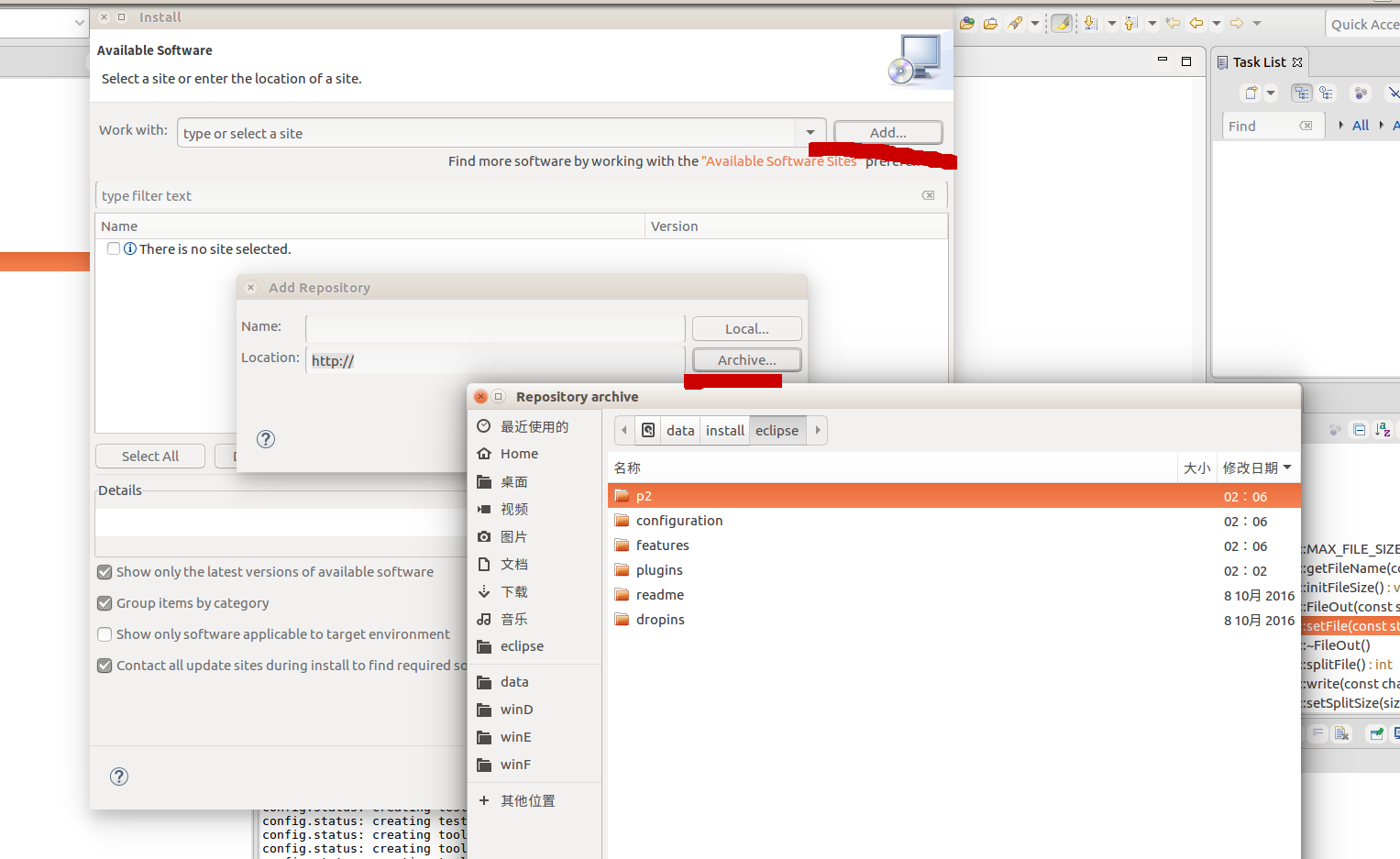Click the New Task icon in Task List
The width and height of the screenshot is (1400, 859).
tap(1251, 93)
